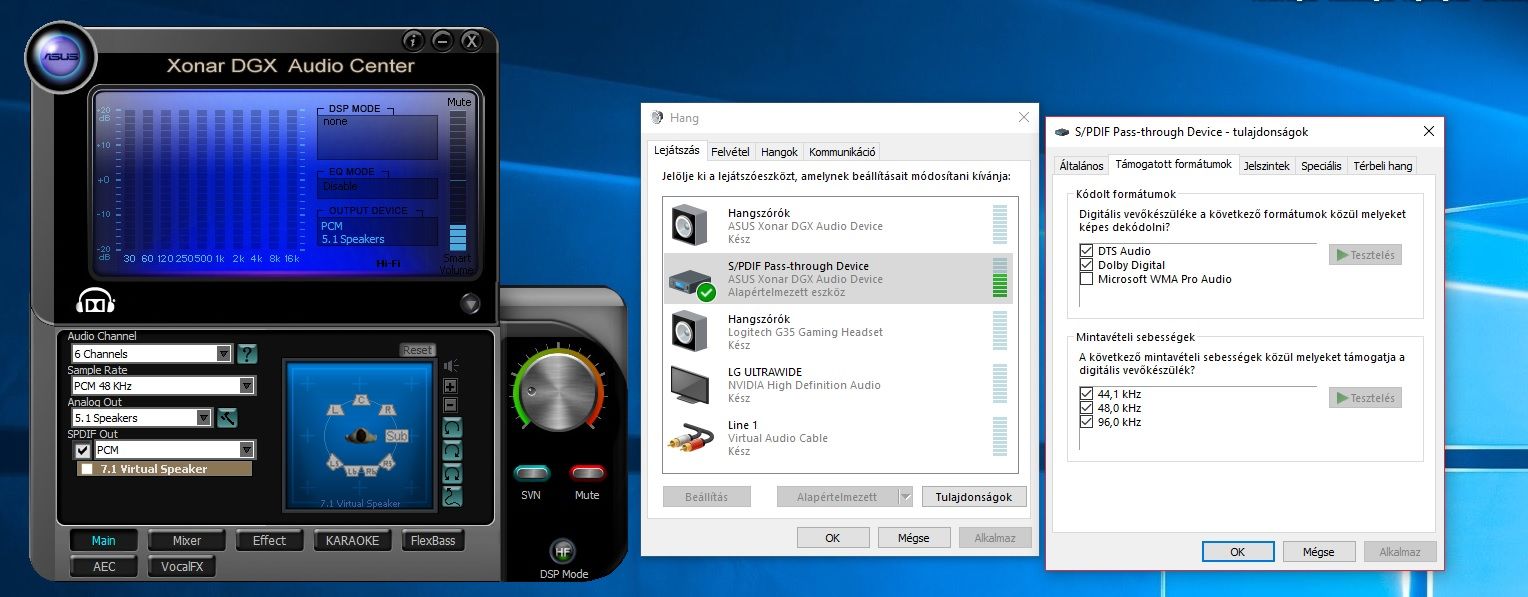Click the Line 1 RCA cable icon
1528x597 pixels.
tap(690, 438)
